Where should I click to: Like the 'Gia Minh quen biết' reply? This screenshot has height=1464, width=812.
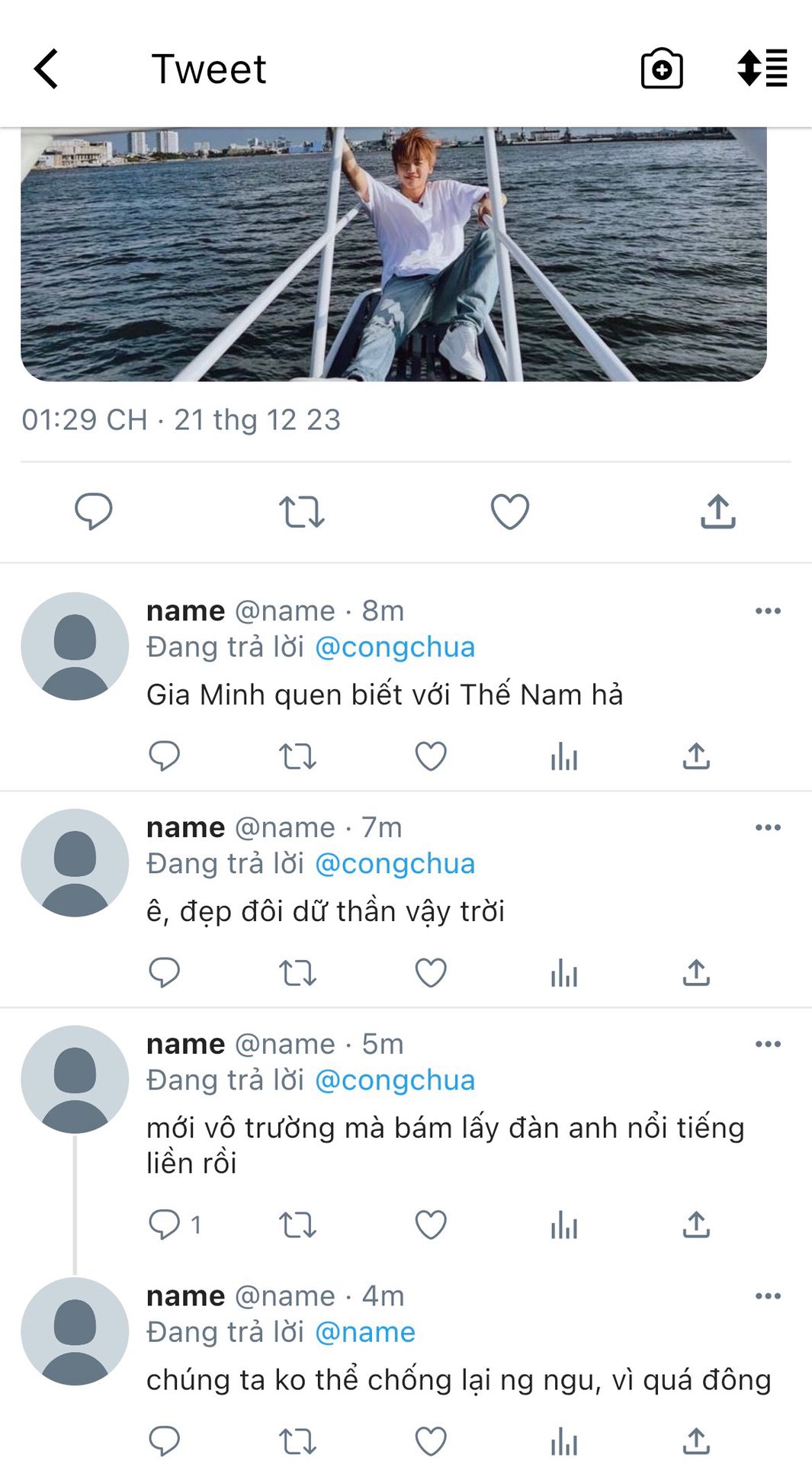(x=430, y=756)
